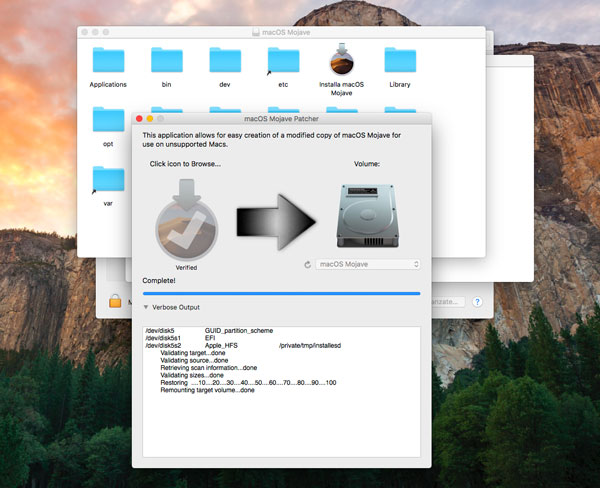Click the blue progress bar
The height and width of the screenshot is (488, 600).
(281, 294)
